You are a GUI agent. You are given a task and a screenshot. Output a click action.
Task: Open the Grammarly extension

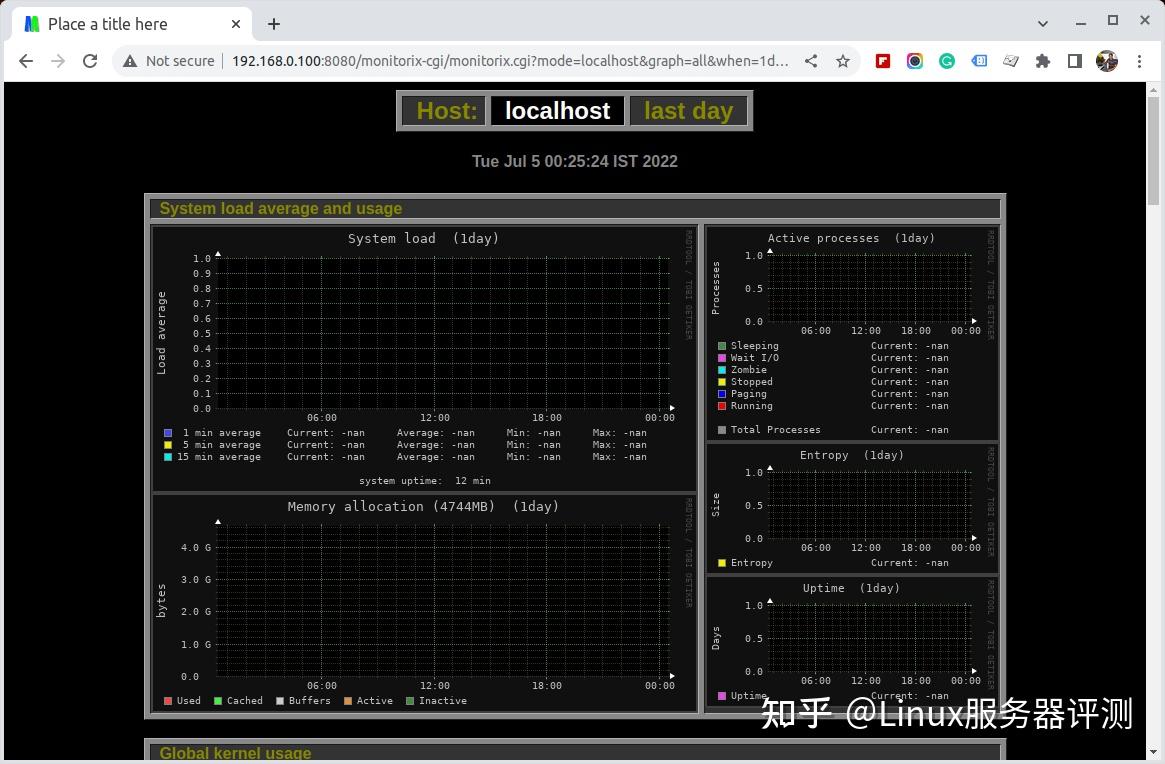[947, 61]
